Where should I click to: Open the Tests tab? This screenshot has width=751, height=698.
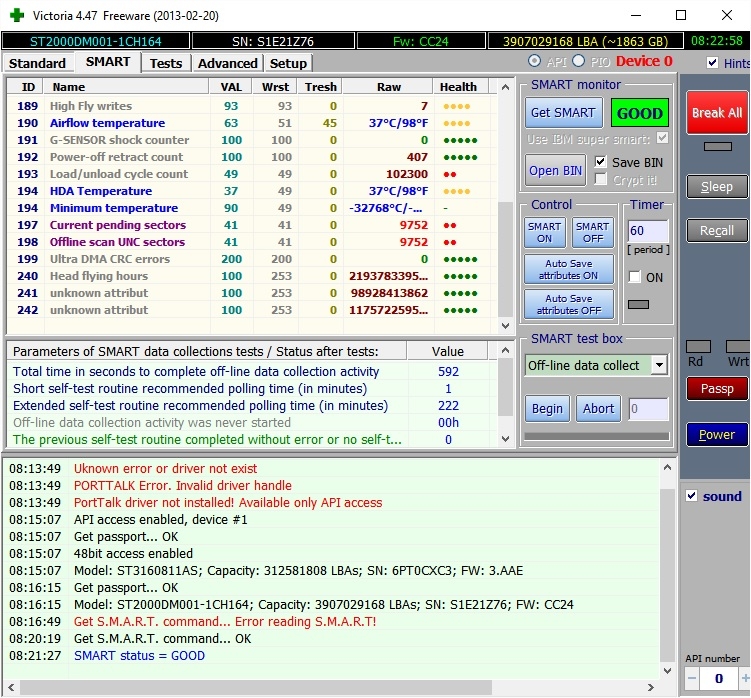tap(166, 63)
